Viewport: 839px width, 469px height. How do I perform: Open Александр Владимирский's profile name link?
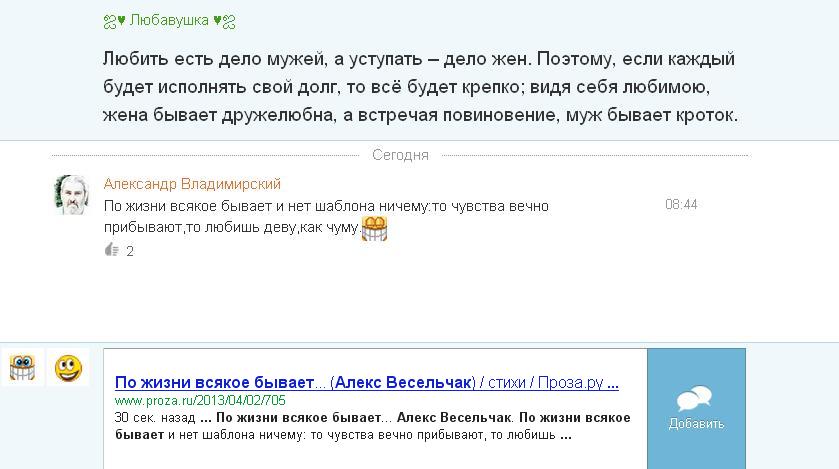click(192, 184)
